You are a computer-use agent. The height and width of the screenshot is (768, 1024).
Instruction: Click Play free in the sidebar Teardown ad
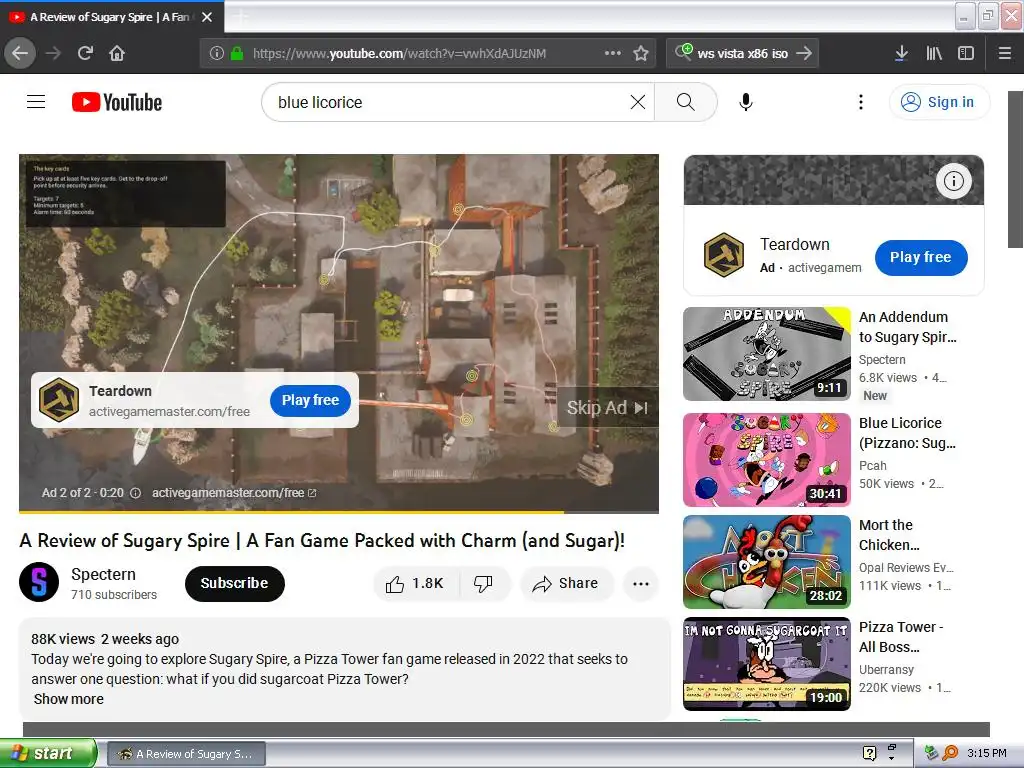click(921, 257)
